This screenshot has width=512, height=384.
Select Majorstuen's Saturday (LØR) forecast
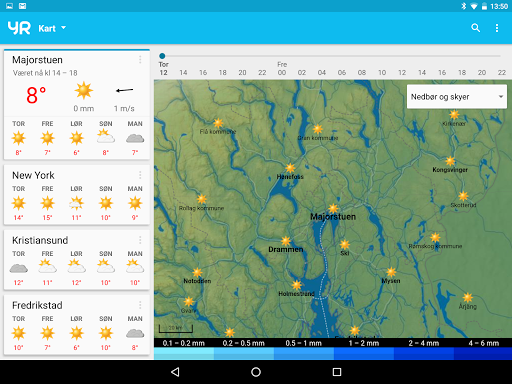point(76,138)
